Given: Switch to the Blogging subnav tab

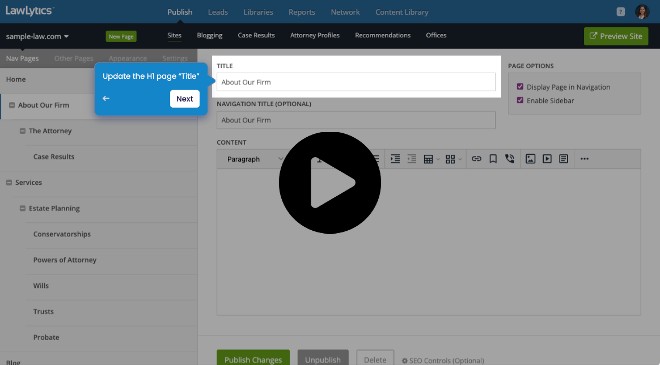Looking at the screenshot, I should pos(209,35).
